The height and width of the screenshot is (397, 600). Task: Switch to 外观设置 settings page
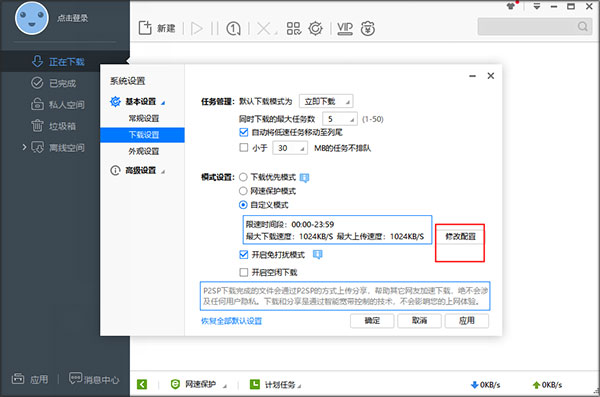coord(142,151)
